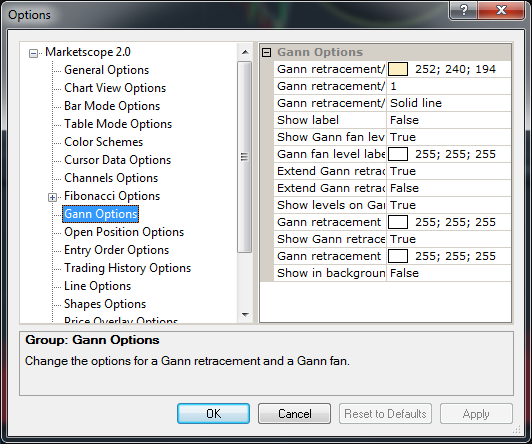Select Trading History Options in tree
532x444 pixels.
128,268
